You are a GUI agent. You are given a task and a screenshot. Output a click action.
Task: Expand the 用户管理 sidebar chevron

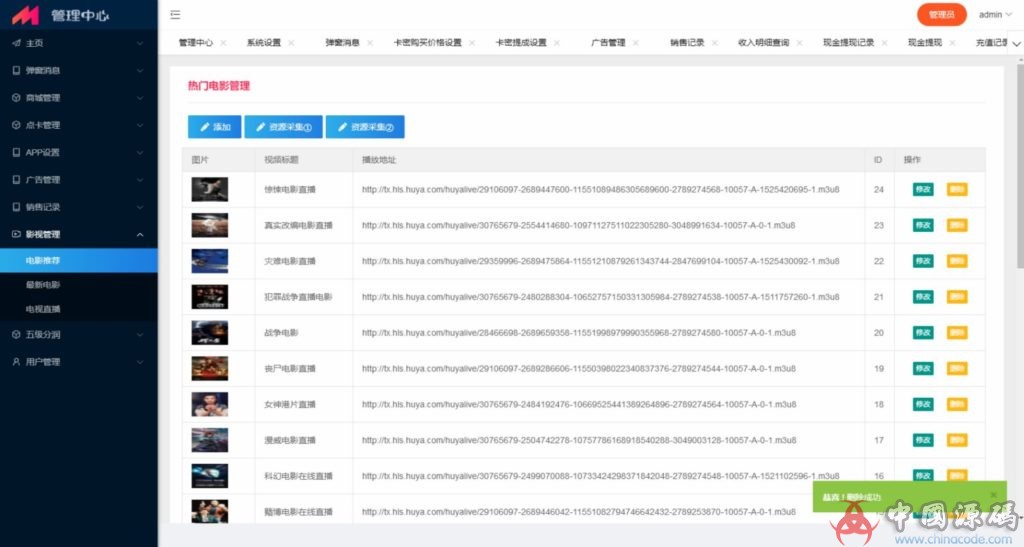pyautogui.click(x=140, y=362)
